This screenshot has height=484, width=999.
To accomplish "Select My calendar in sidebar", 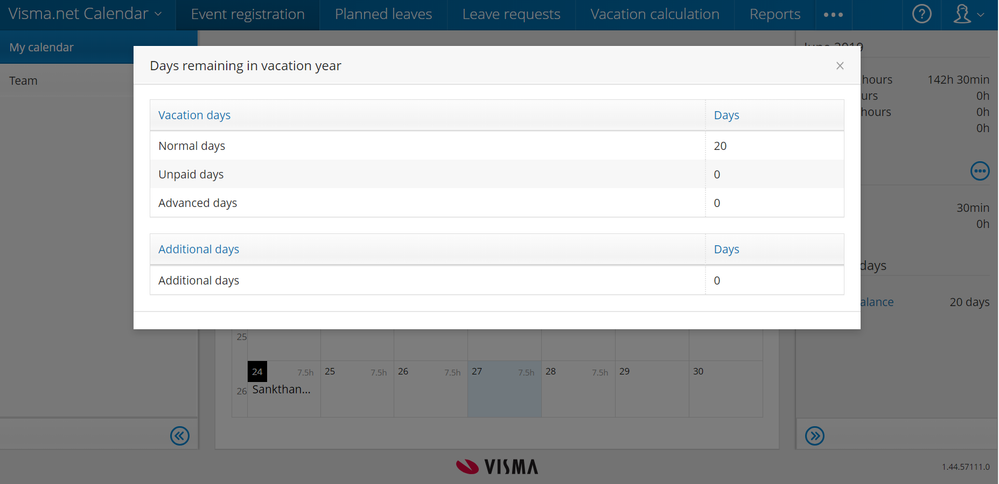I will [42, 47].
